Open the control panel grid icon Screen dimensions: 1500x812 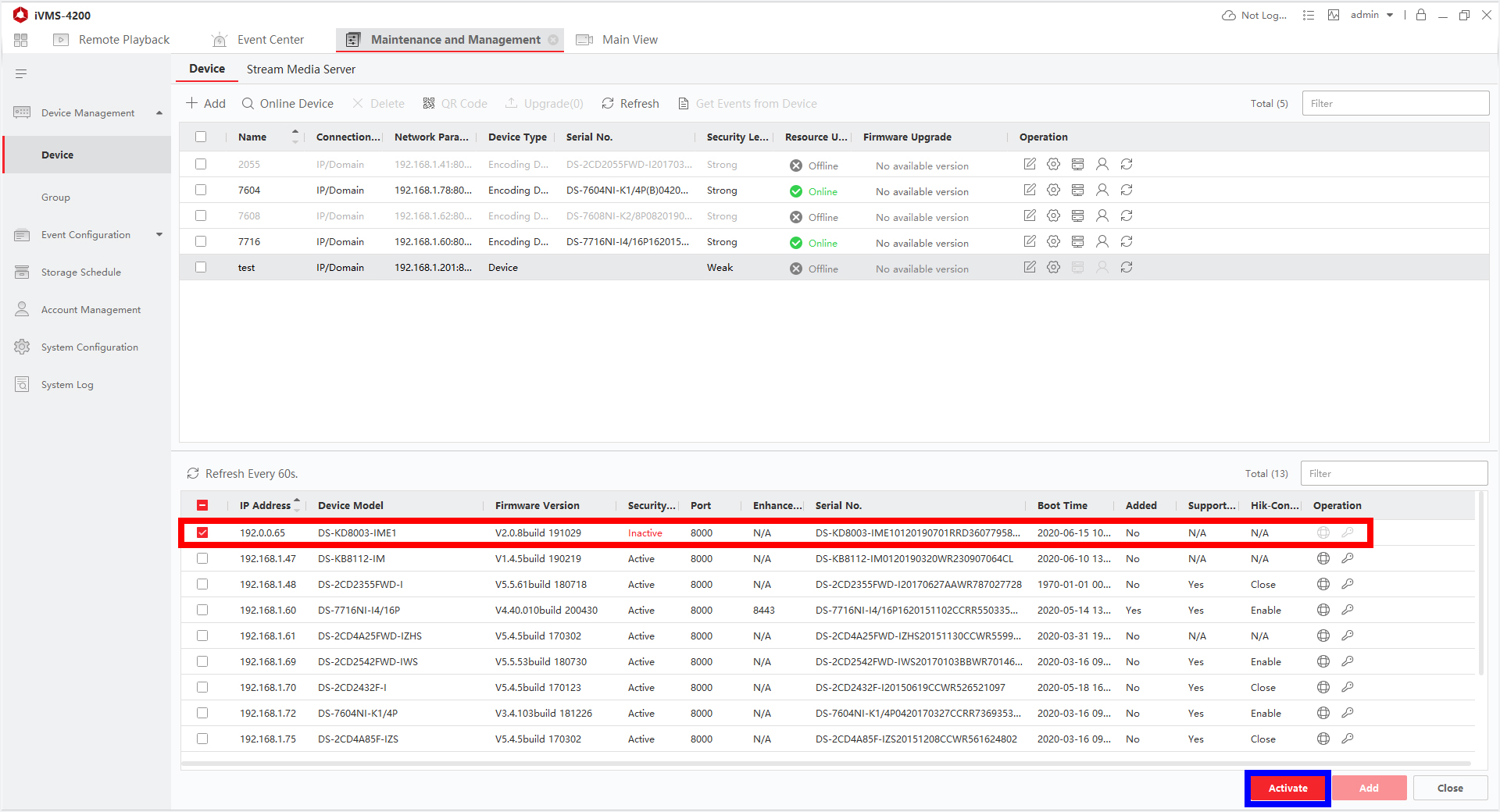point(21,40)
